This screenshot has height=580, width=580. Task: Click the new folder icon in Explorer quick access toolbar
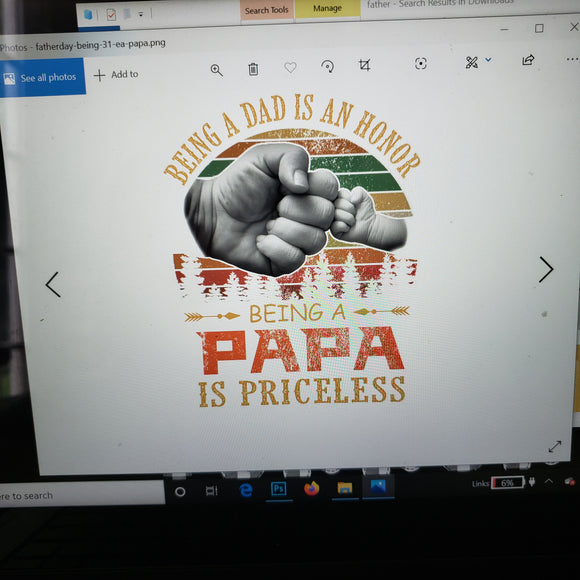(127, 14)
